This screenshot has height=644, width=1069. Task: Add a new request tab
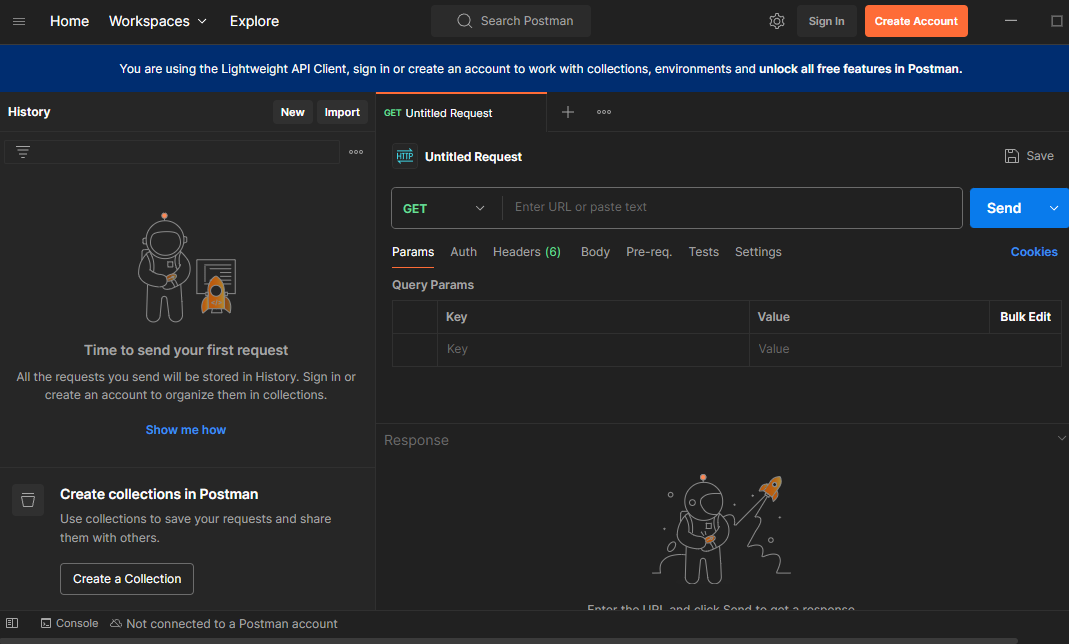click(x=567, y=112)
